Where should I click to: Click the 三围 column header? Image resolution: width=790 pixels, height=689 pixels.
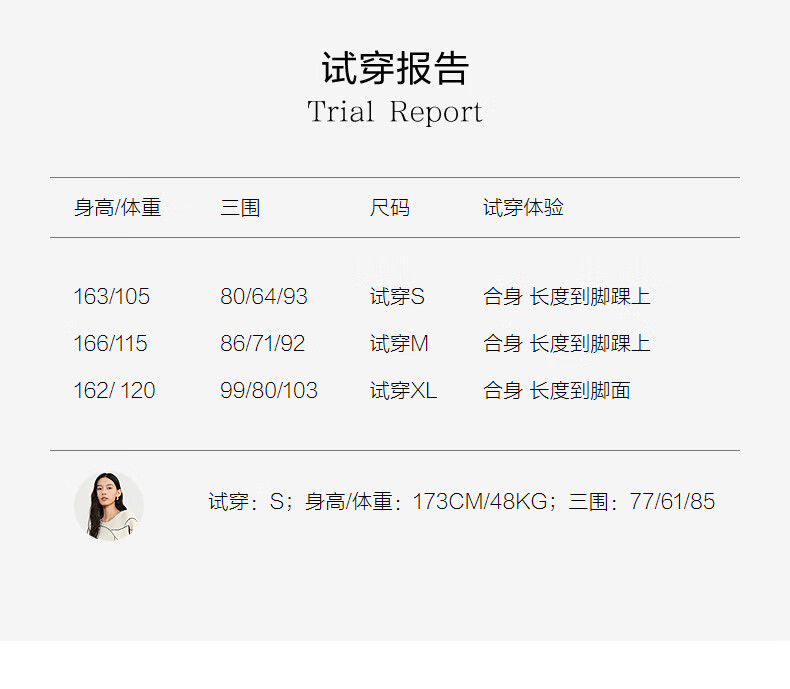point(240,208)
